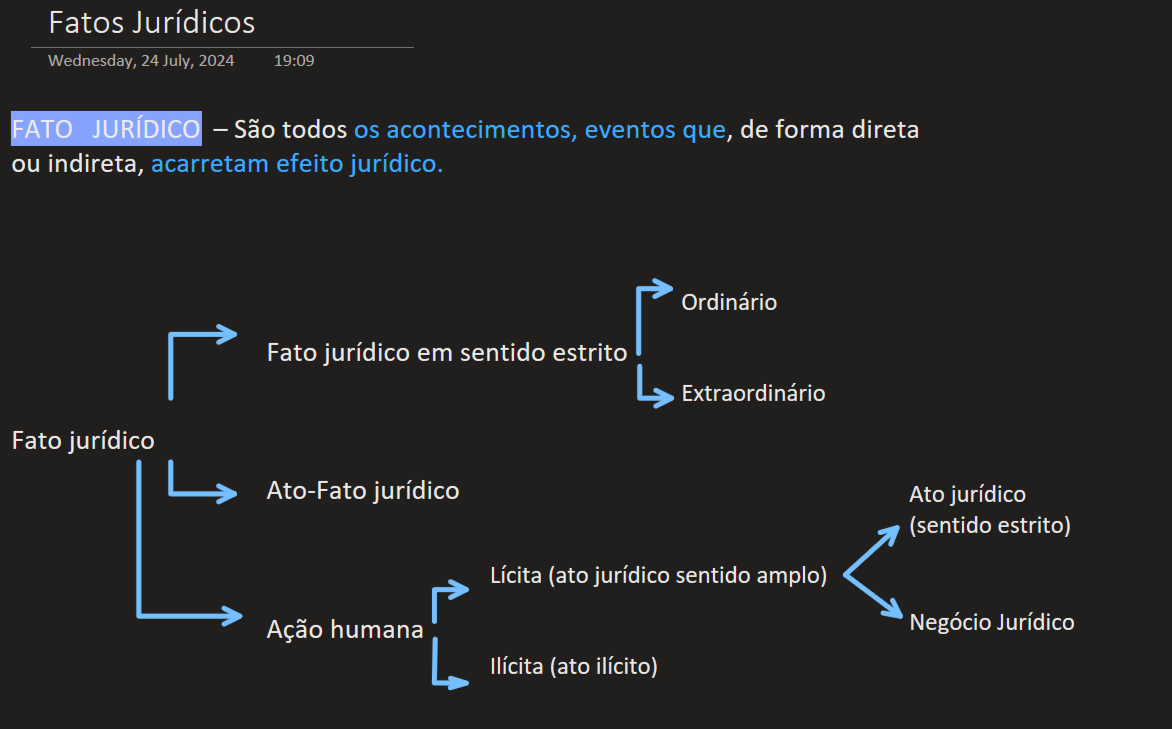Image resolution: width=1172 pixels, height=729 pixels.
Task: Select the highlighted FATO JURÍDICO heading
Action: [x=106, y=129]
